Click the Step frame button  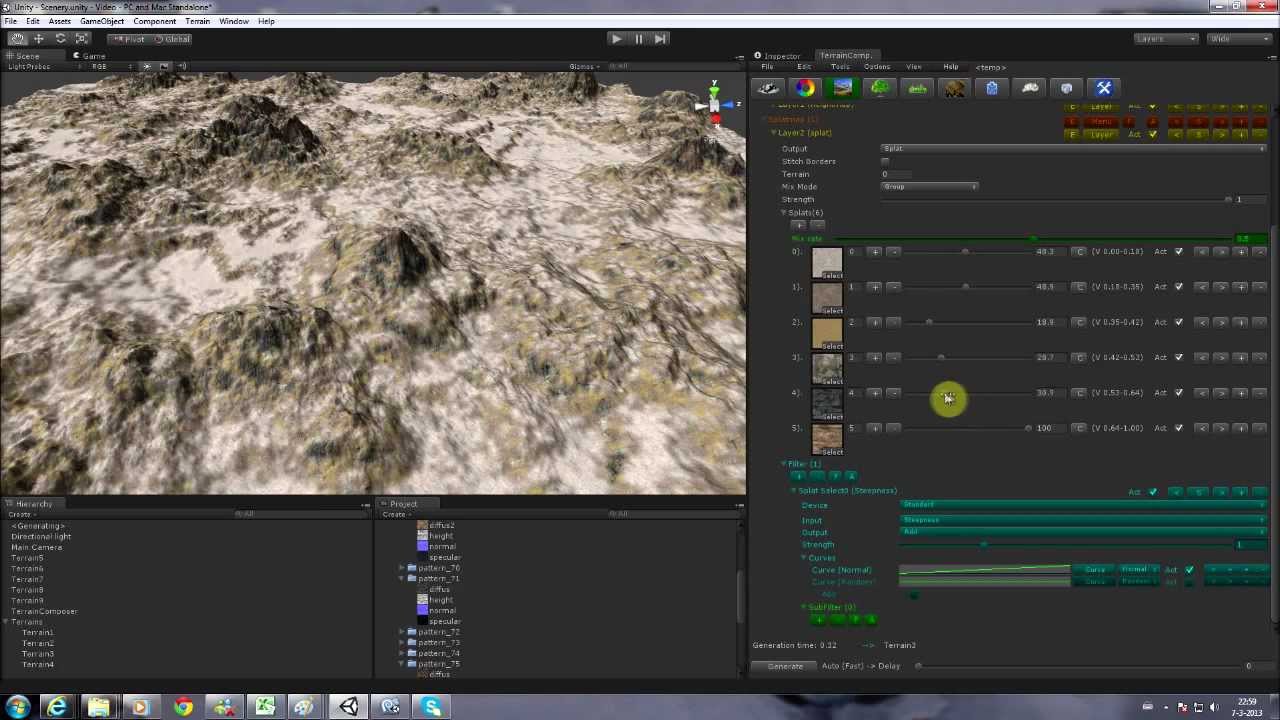pos(660,39)
